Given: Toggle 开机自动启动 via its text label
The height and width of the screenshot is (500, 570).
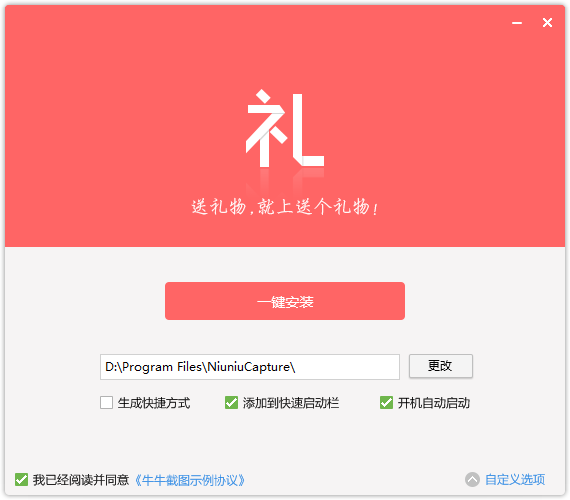Looking at the screenshot, I should click(x=434, y=403).
